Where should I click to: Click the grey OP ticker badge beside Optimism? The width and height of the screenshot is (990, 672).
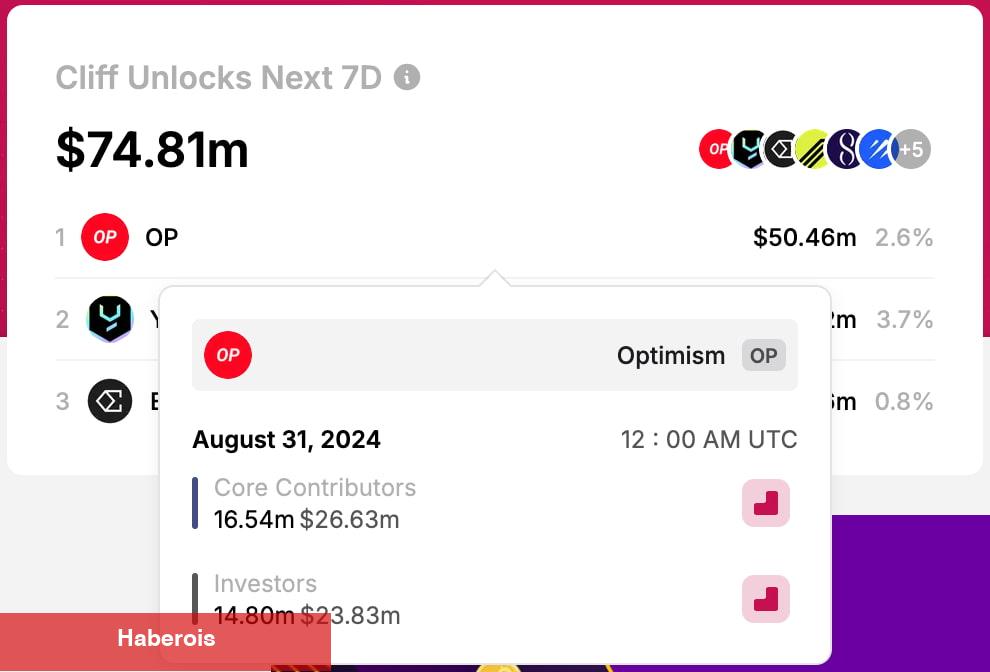point(763,356)
